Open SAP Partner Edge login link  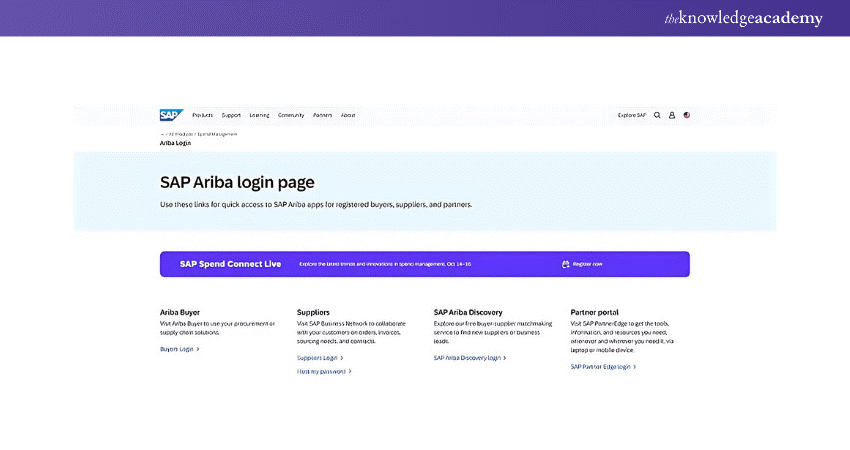[603, 367]
